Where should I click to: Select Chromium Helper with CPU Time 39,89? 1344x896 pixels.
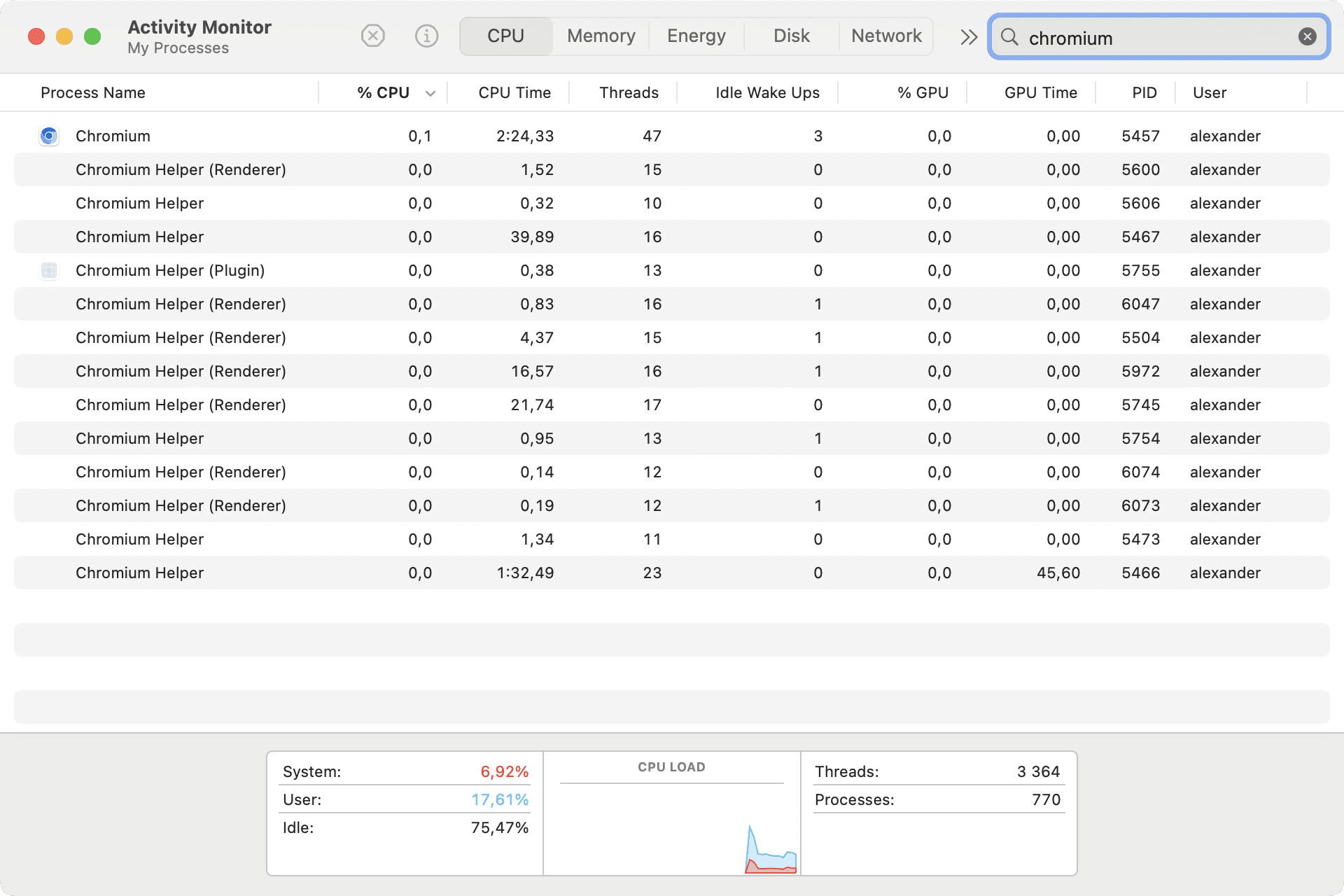672,237
